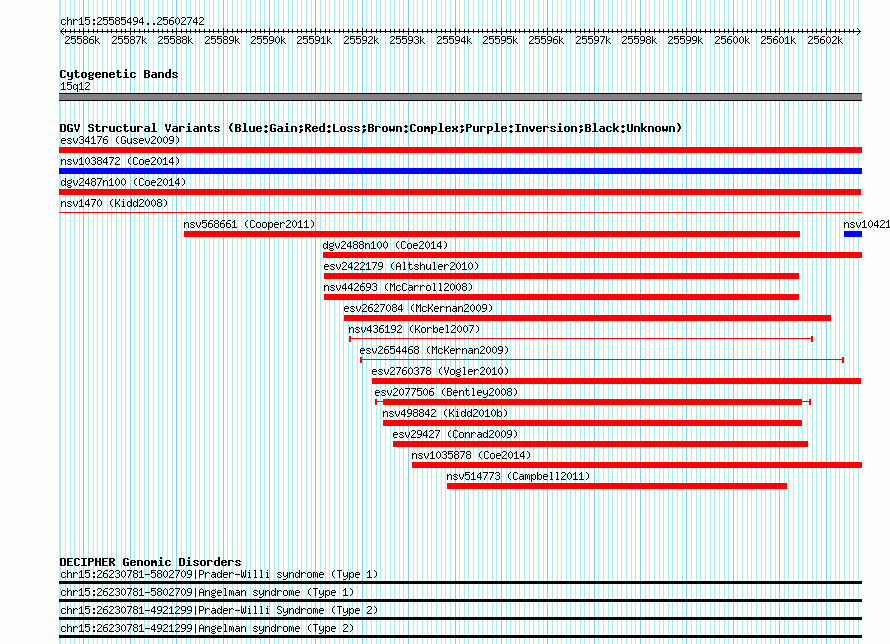Click the 25602k ruler position
The width and height of the screenshot is (890, 644).
coord(825,40)
